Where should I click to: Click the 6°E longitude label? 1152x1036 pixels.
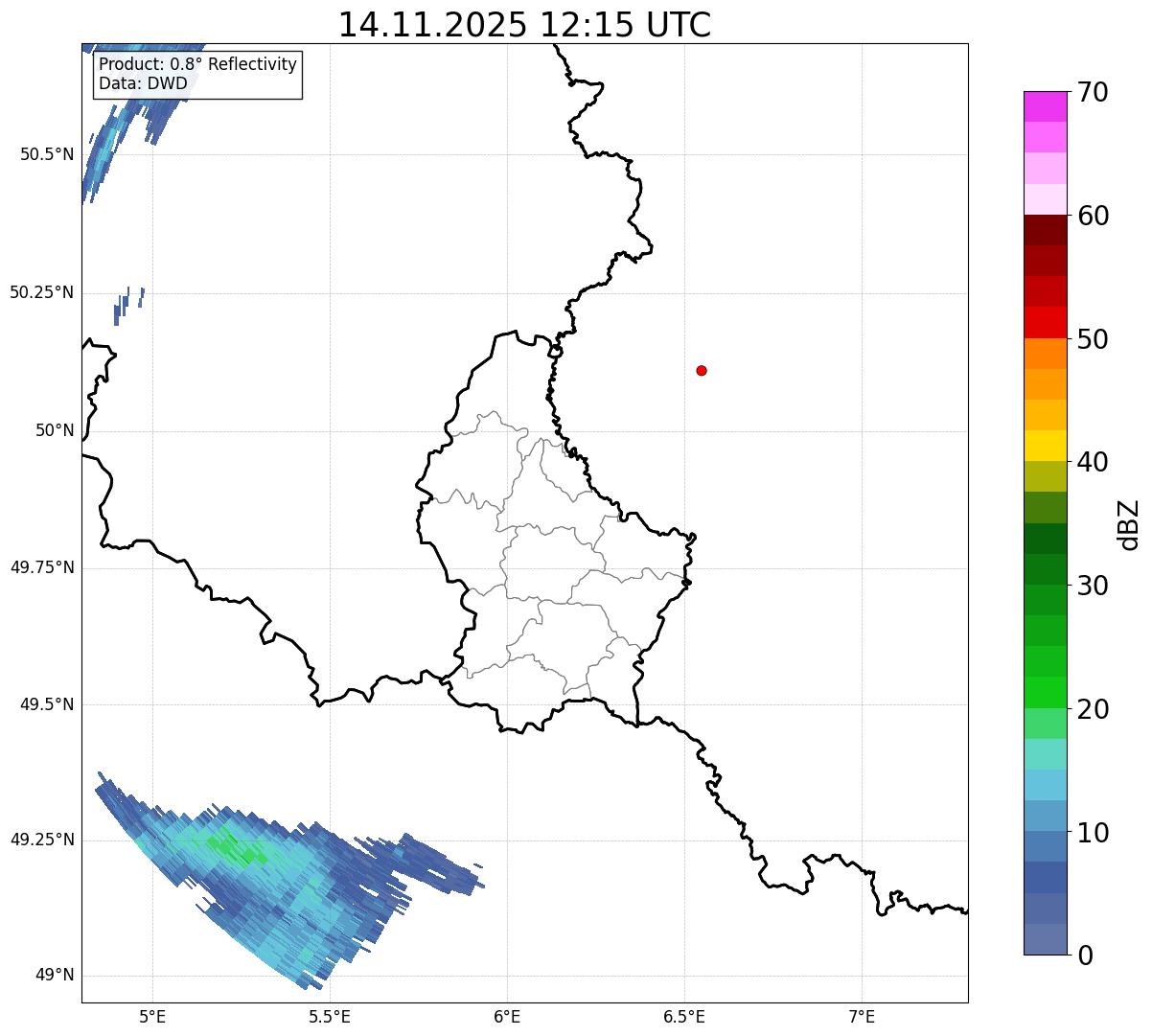pyautogui.click(x=507, y=1016)
